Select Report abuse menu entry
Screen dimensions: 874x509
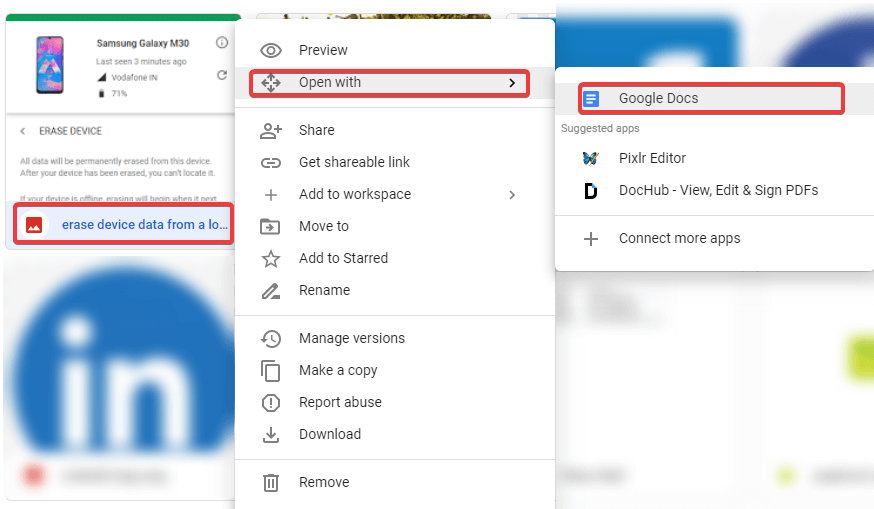[x=395, y=403]
